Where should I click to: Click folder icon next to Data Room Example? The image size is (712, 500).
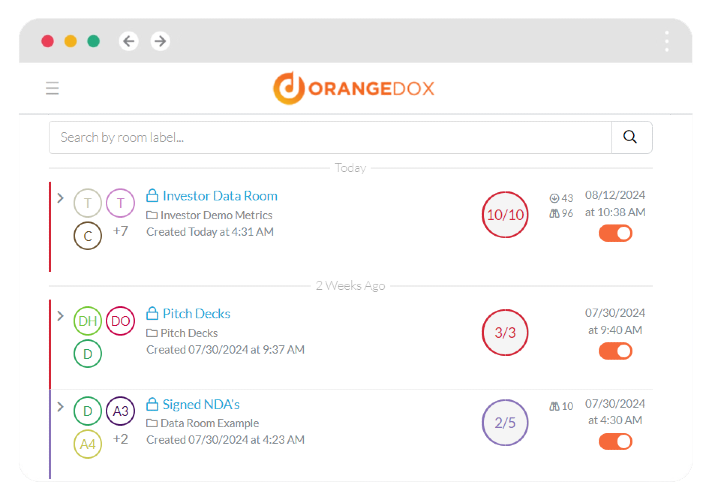[152, 423]
